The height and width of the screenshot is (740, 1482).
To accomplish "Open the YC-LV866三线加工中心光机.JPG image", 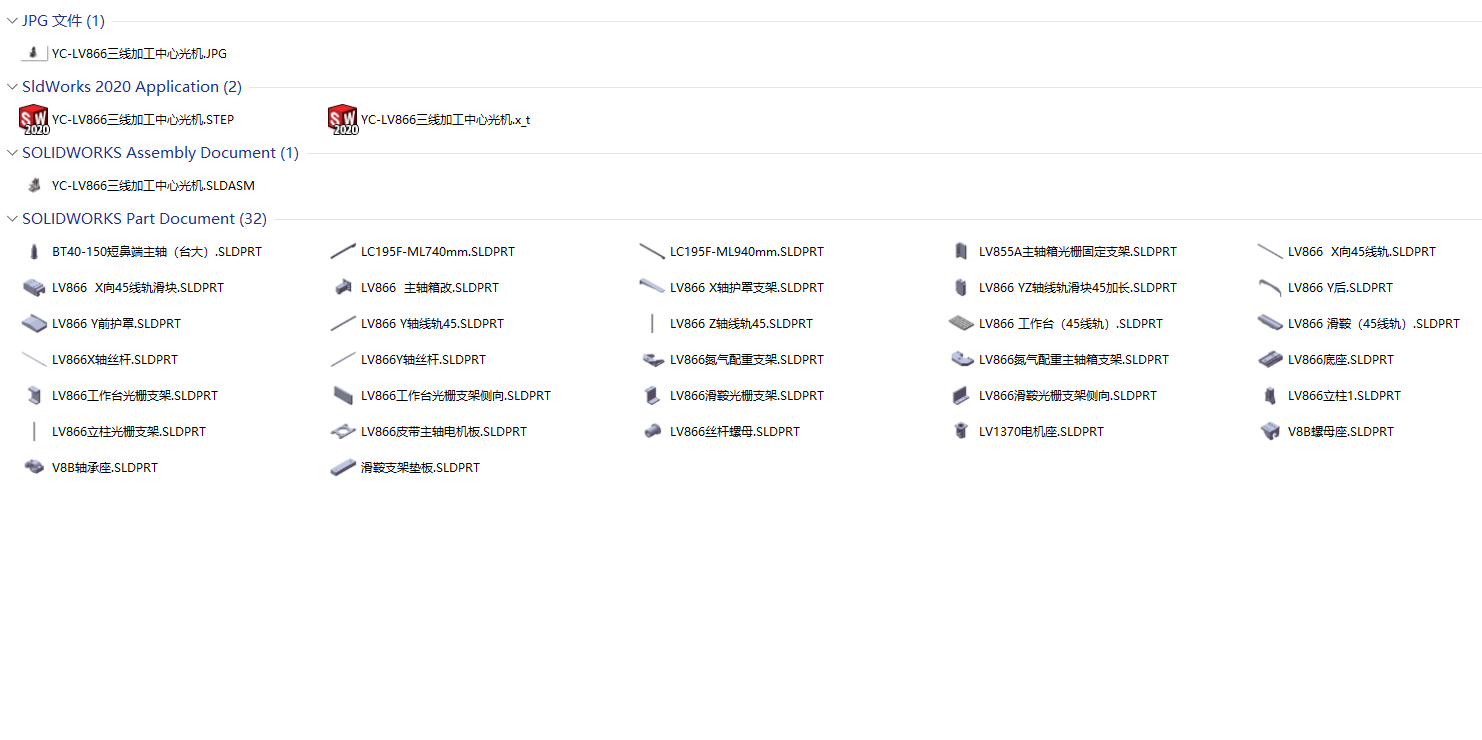I will (x=34, y=53).
